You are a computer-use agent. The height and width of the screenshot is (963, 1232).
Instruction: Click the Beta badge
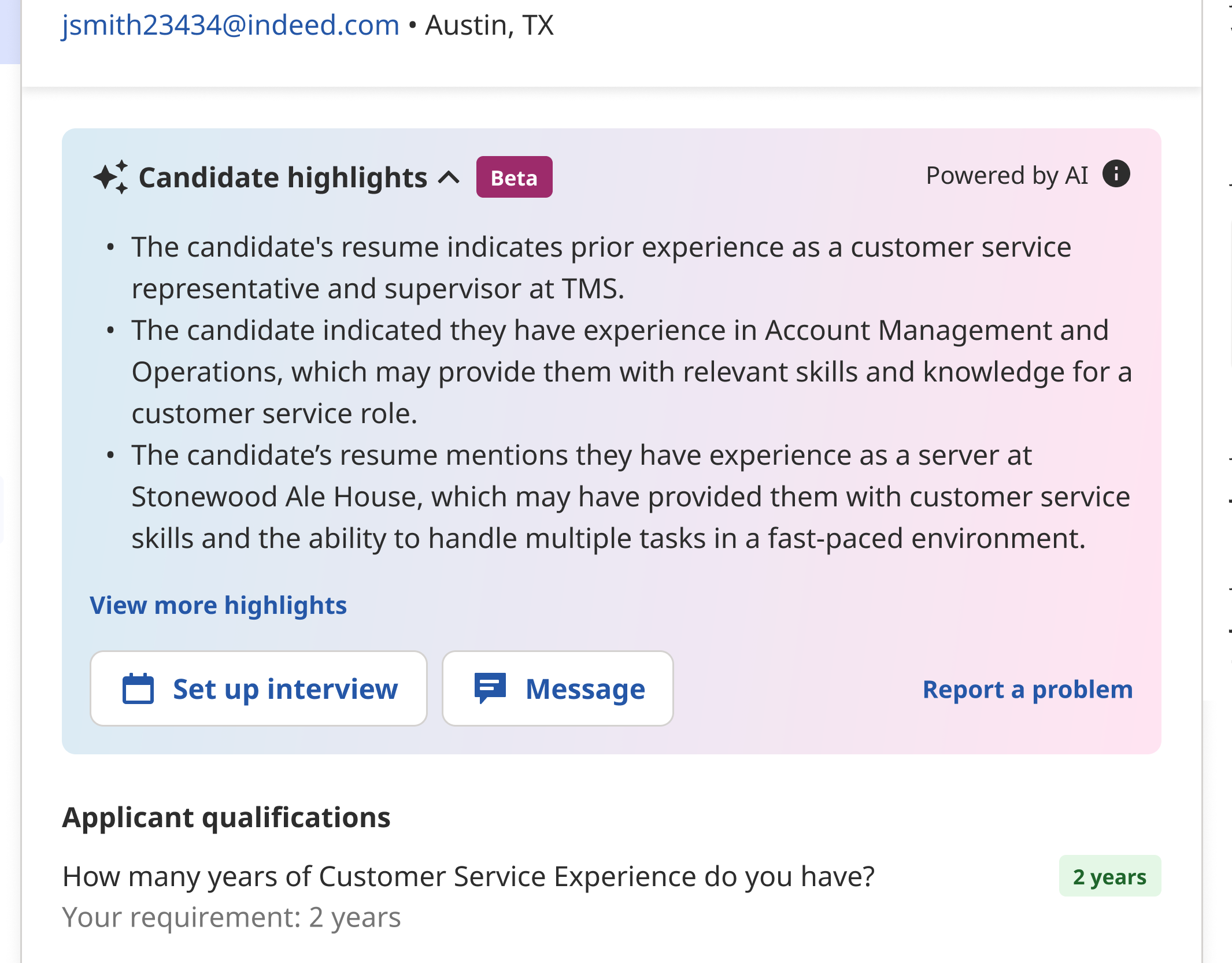click(x=514, y=177)
